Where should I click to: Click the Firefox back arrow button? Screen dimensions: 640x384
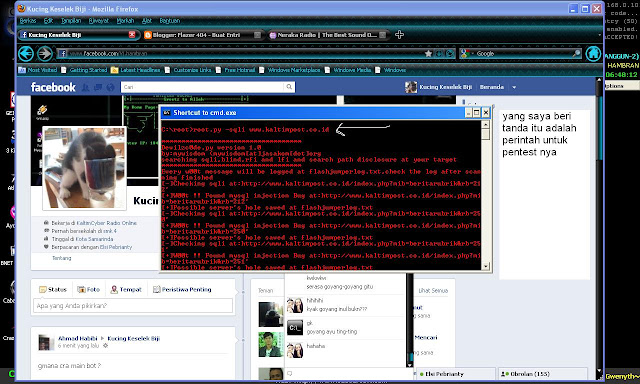[x=26, y=53]
